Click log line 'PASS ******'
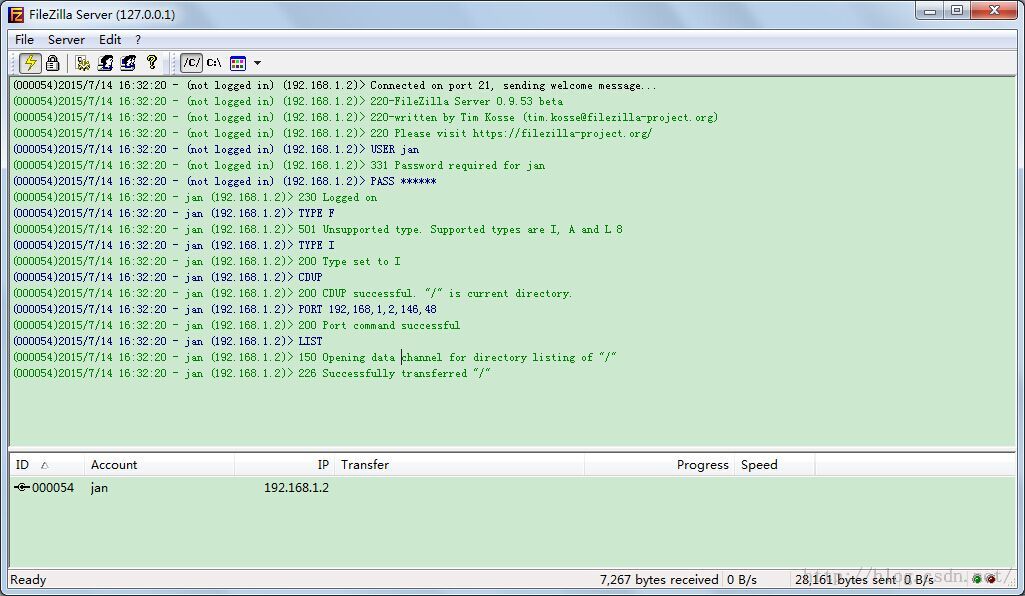This screenshot has height=596, width=1025. point(224,182)
